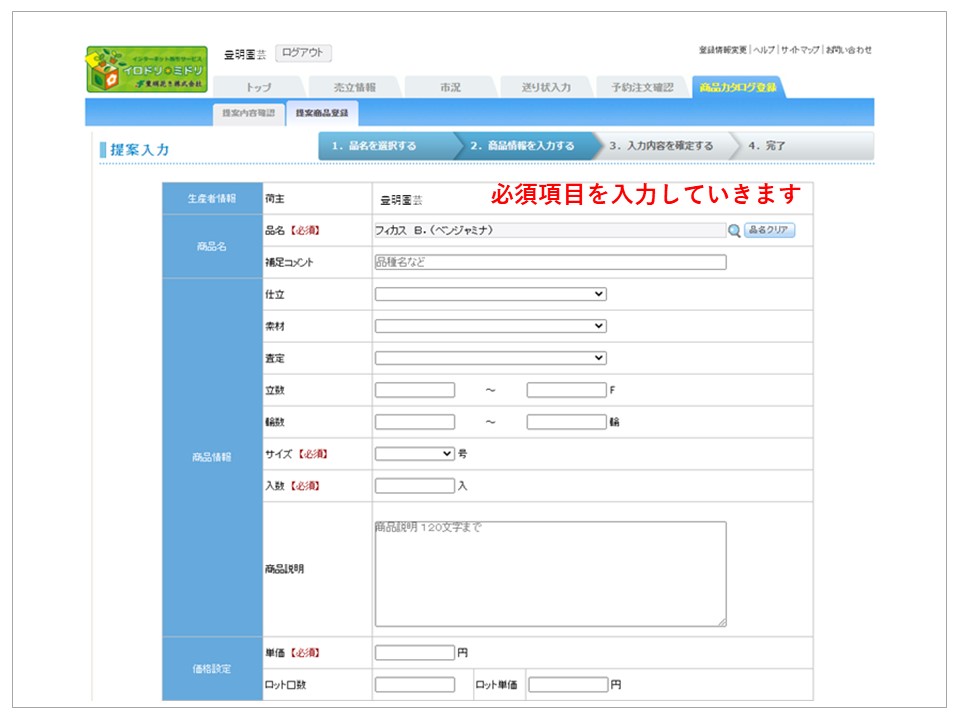Click the ログアウト button
This screenshot has height=720, width=960.
click(x=303, y=53)
